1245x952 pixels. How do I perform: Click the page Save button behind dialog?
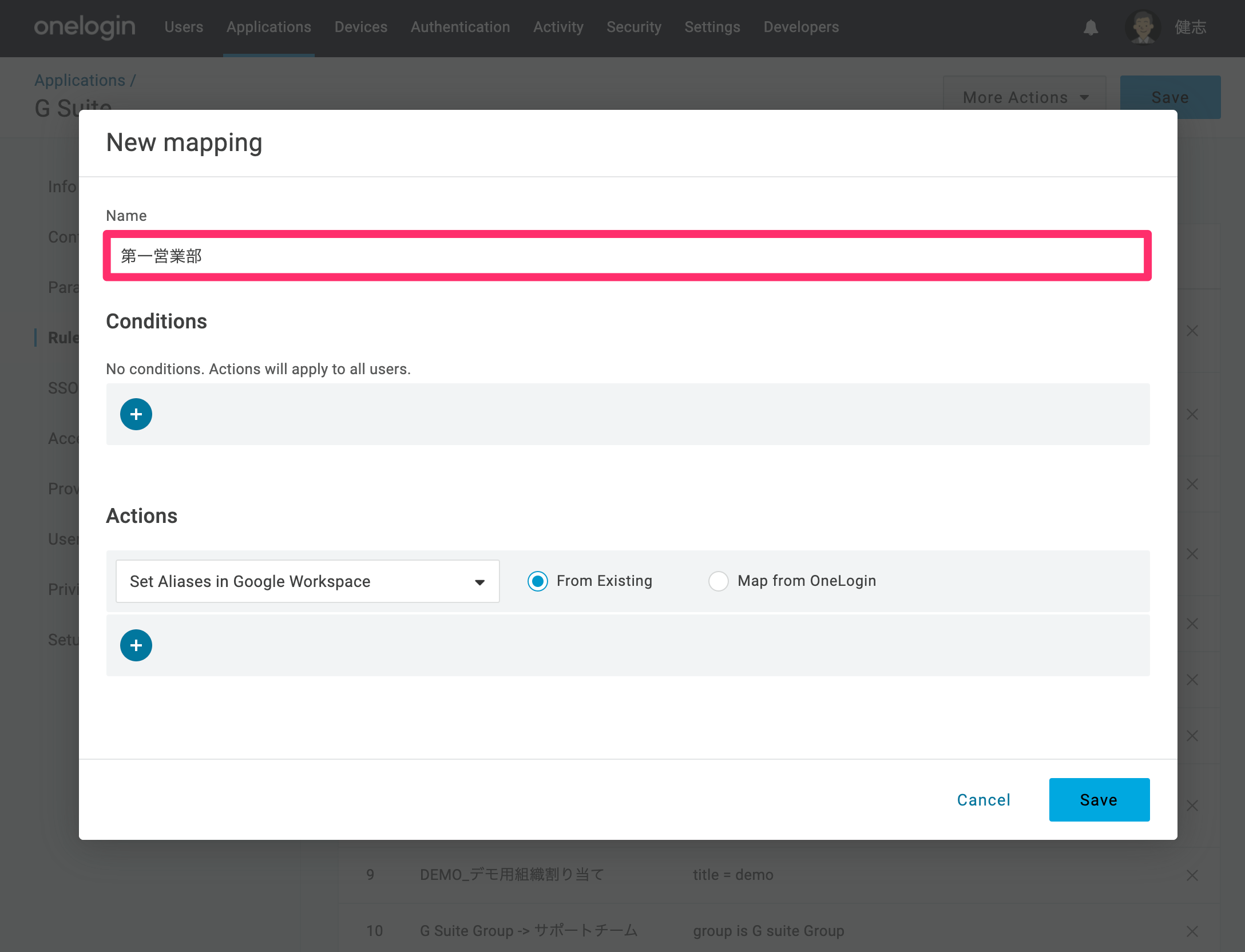1170,97
